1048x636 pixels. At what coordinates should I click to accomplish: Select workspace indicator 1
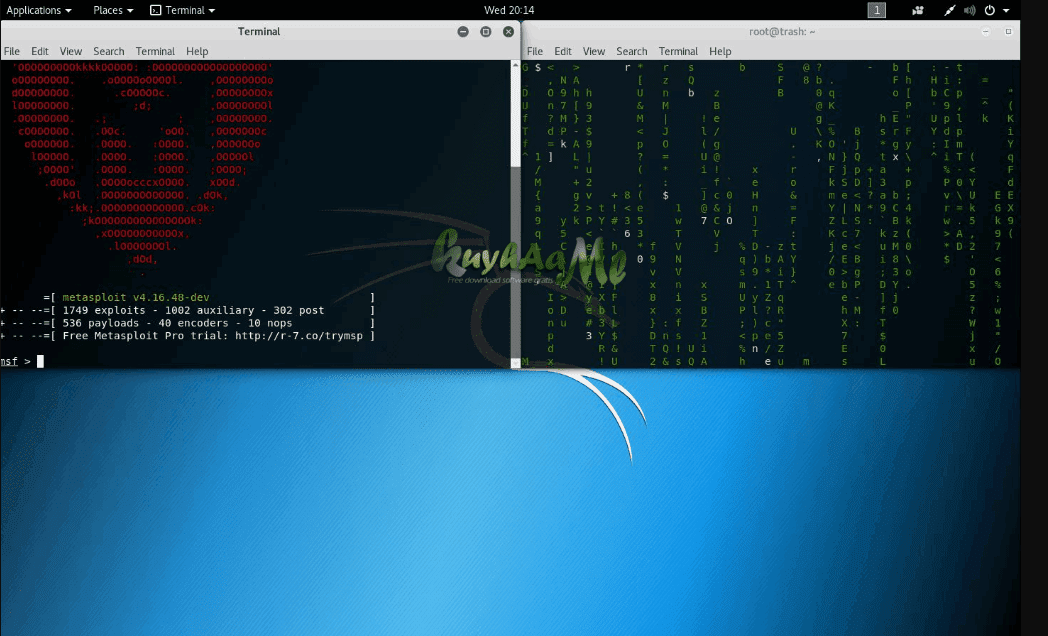(x=876, y=10)
